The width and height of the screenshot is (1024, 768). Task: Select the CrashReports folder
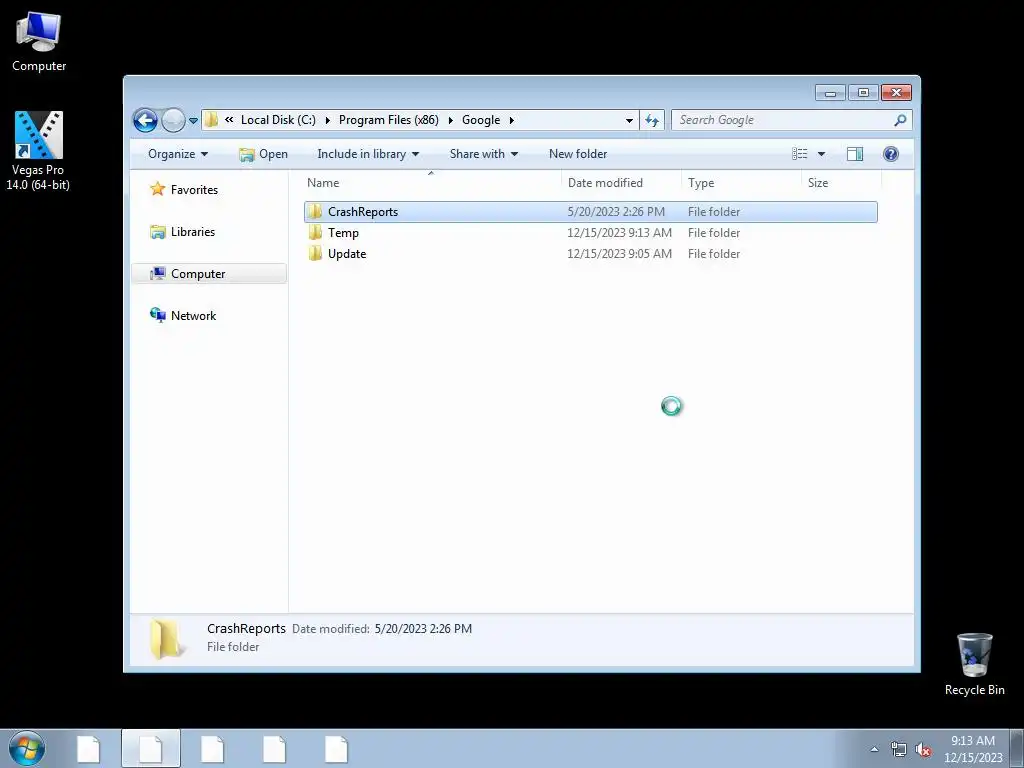pos(590,212)
